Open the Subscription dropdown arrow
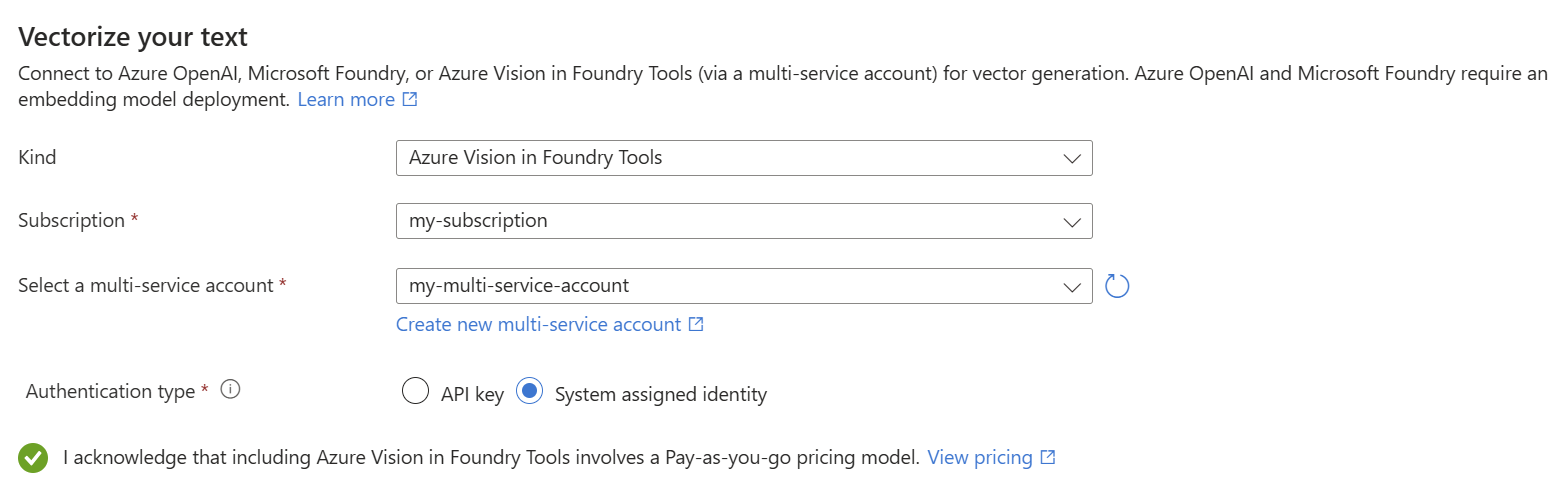 (x=1072, y=221)
